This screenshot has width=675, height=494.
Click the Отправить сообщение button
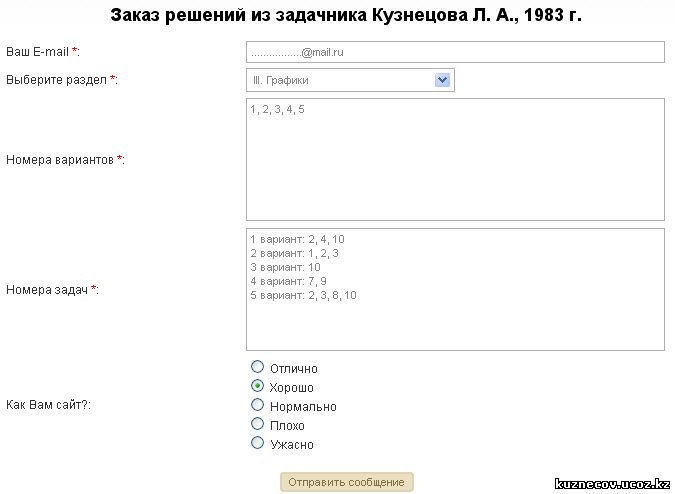click(x=347, y=482)
